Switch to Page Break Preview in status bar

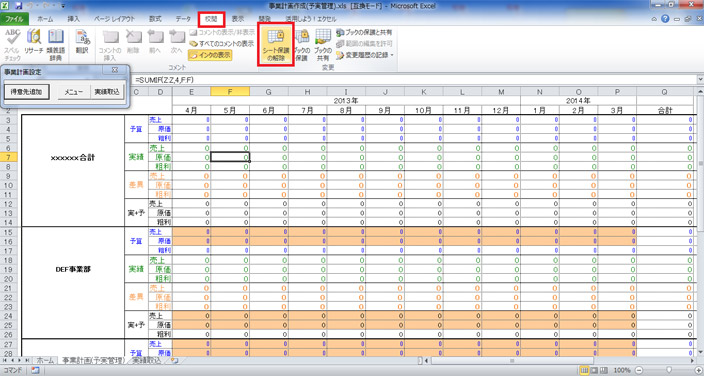604,371
